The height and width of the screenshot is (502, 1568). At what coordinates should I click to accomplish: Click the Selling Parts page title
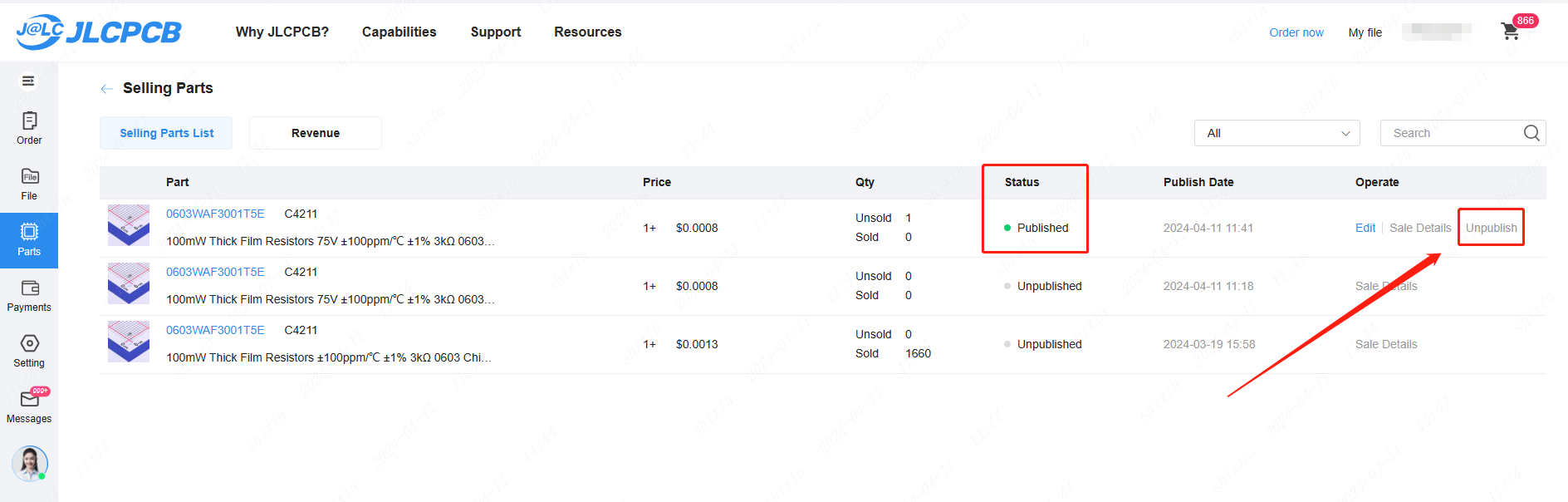click(x=168, y=88)
